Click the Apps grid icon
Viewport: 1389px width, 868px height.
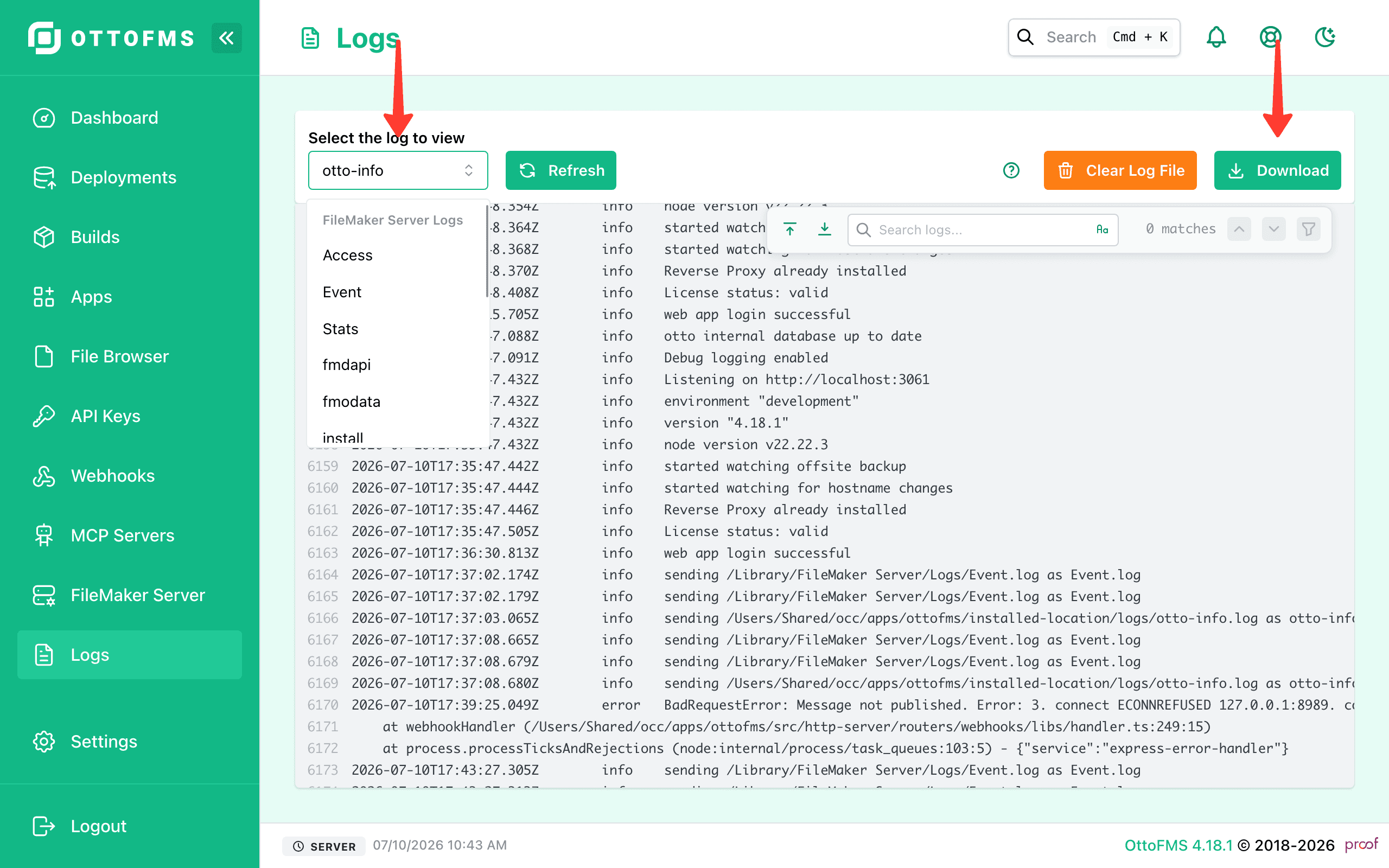(43, 297)
